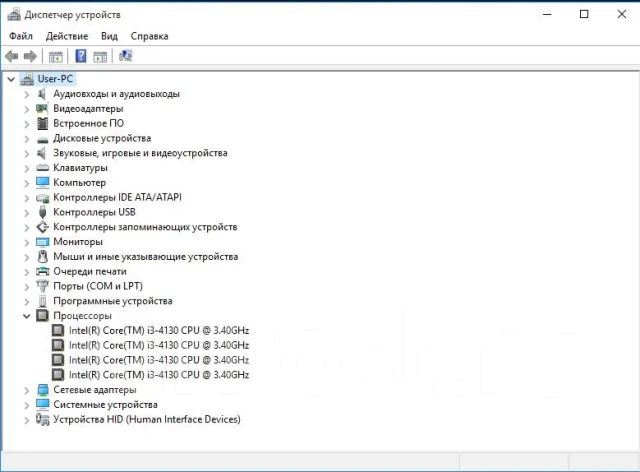The height and width of the screenshot is (472, 640).
Task: Open the Действие menu
Action: click(x=67, y=36)
